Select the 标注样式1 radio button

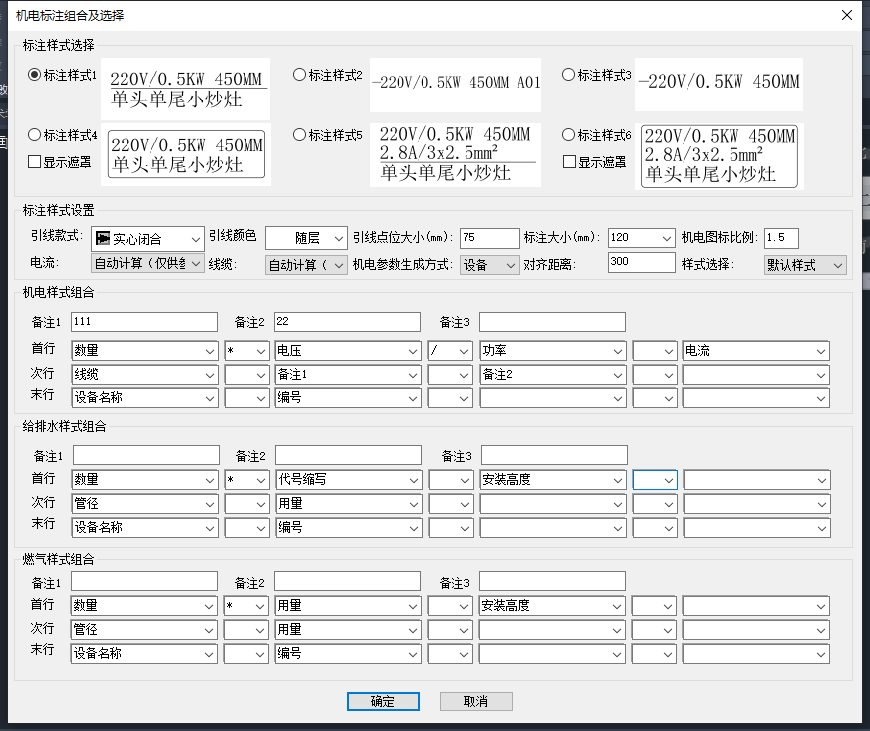[x=34, y=74]
